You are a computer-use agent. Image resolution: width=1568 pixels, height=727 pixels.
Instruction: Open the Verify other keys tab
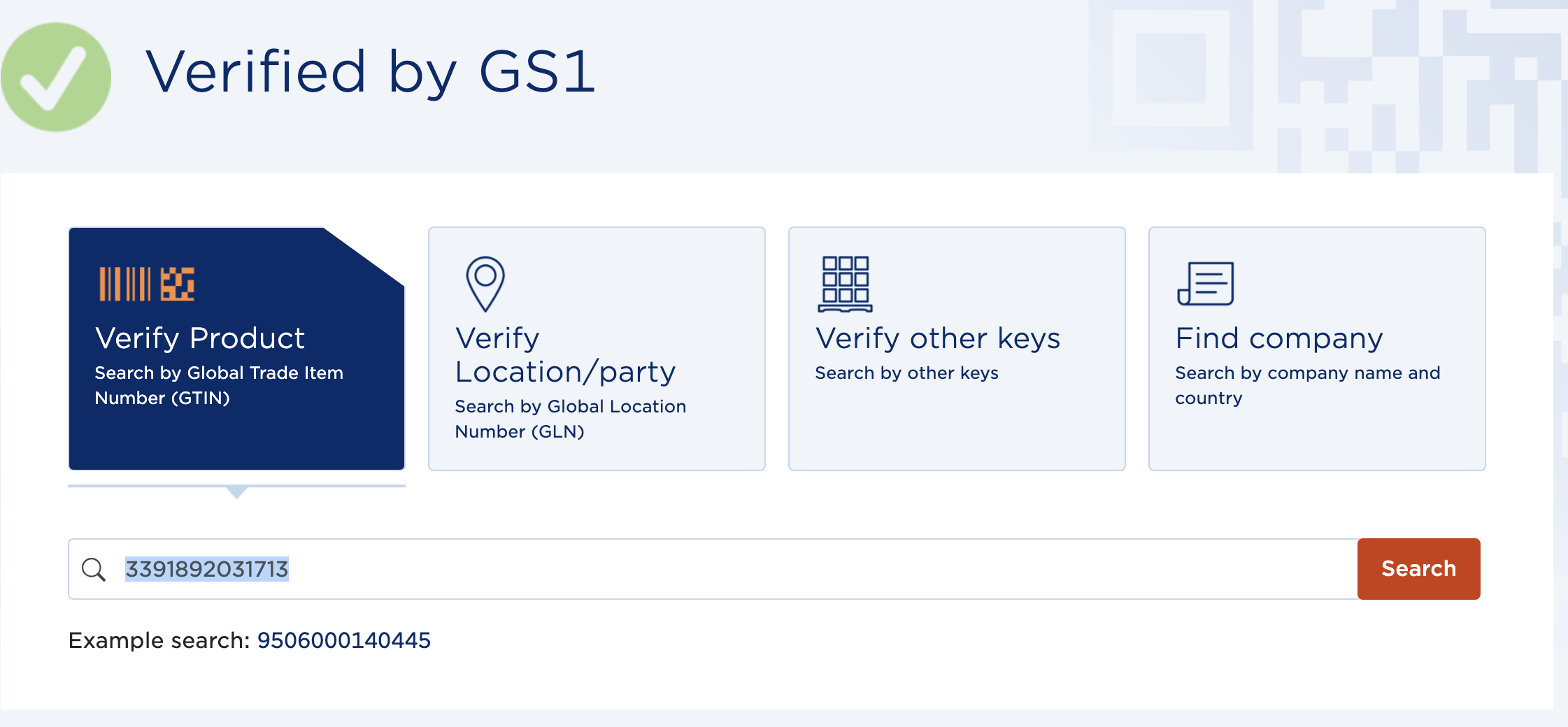(957, 348)
